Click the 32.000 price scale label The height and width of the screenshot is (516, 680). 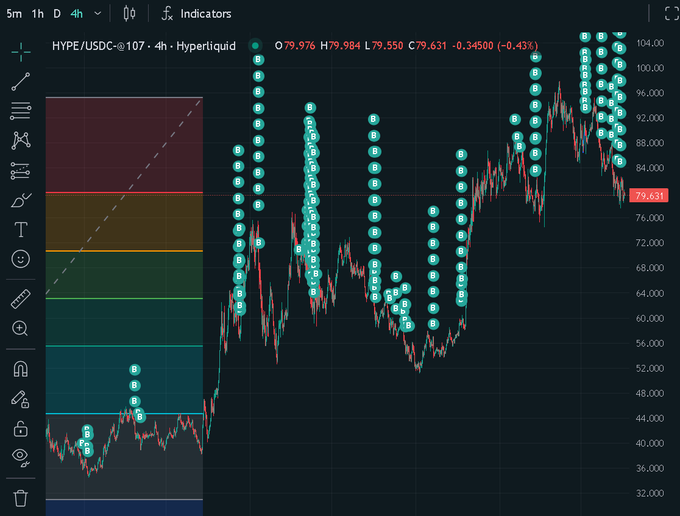650,493
